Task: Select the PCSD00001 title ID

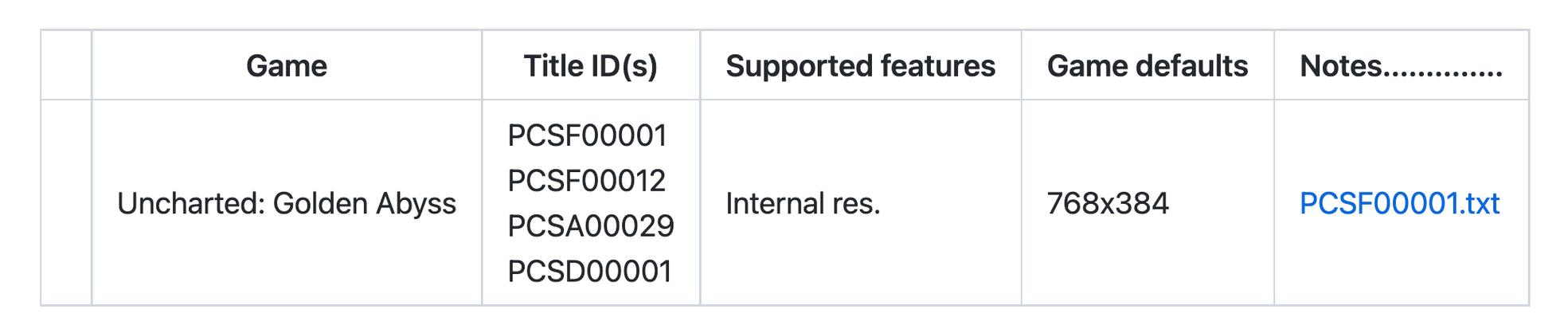Action: pos(589,272)
